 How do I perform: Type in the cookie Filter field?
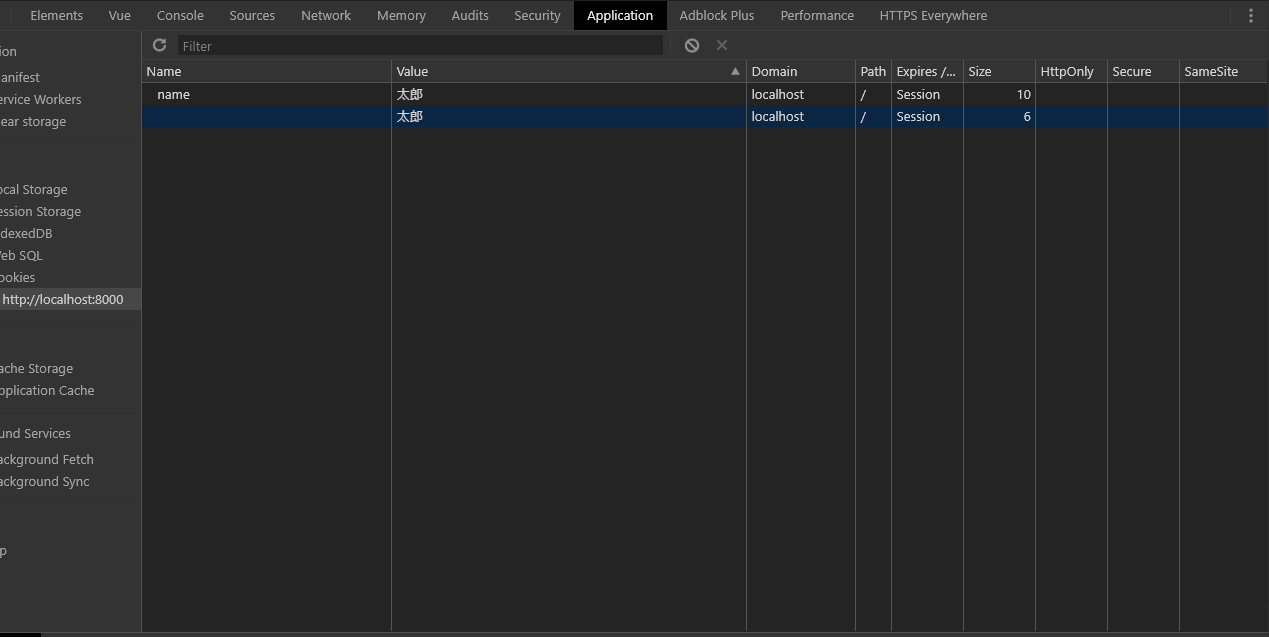point(420,46)
